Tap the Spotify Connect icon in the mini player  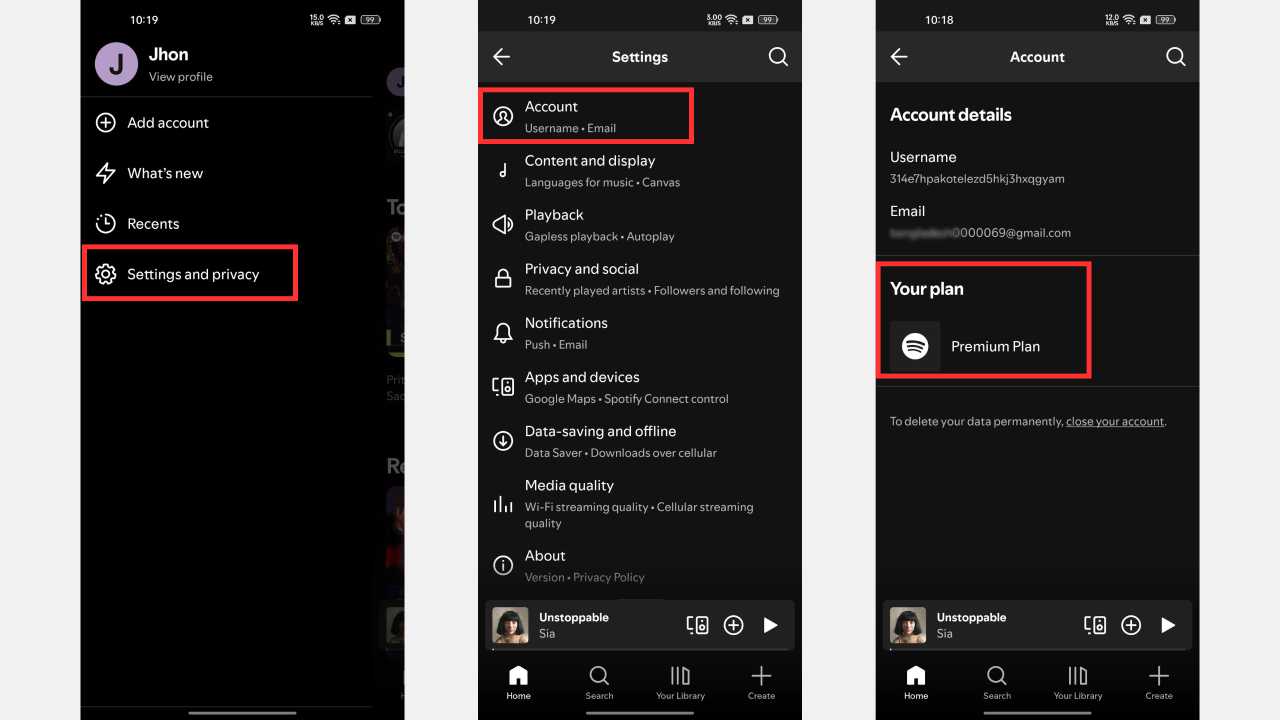[x=698, y=624]
